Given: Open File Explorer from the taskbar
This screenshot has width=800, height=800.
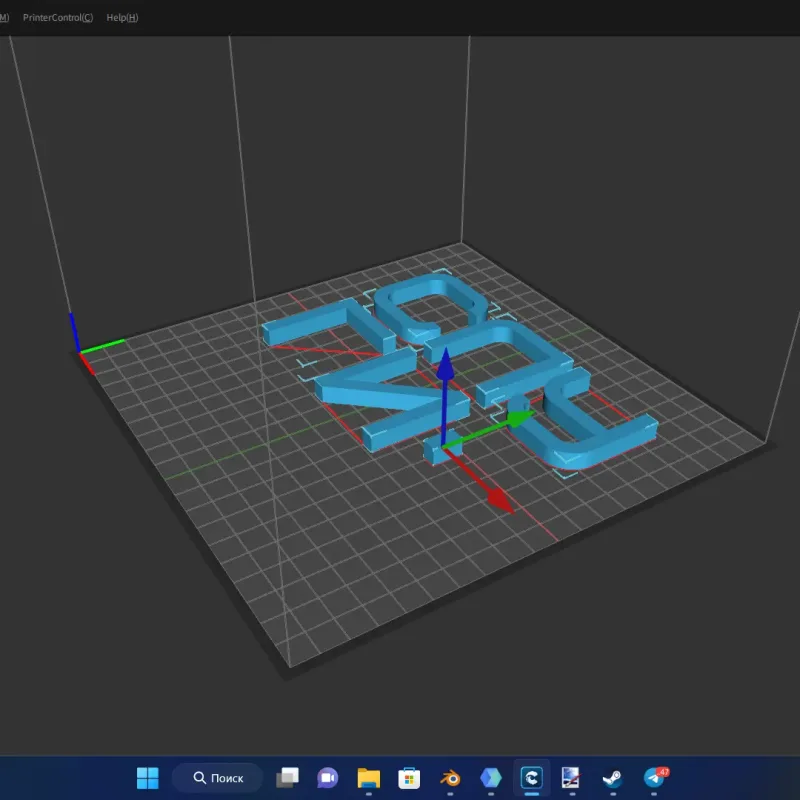Looking at the screenshot, I should [368, 778].
